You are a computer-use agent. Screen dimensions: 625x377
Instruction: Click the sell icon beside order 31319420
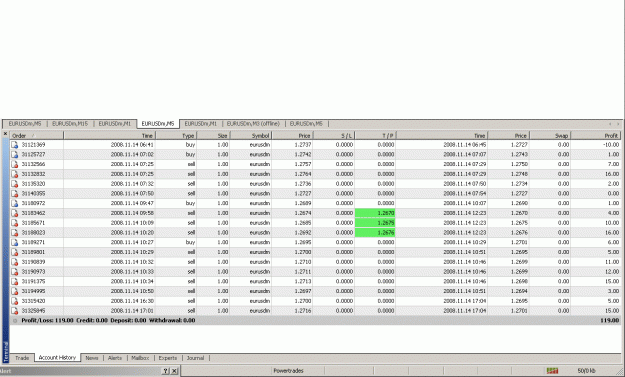(x=15, y=301)
